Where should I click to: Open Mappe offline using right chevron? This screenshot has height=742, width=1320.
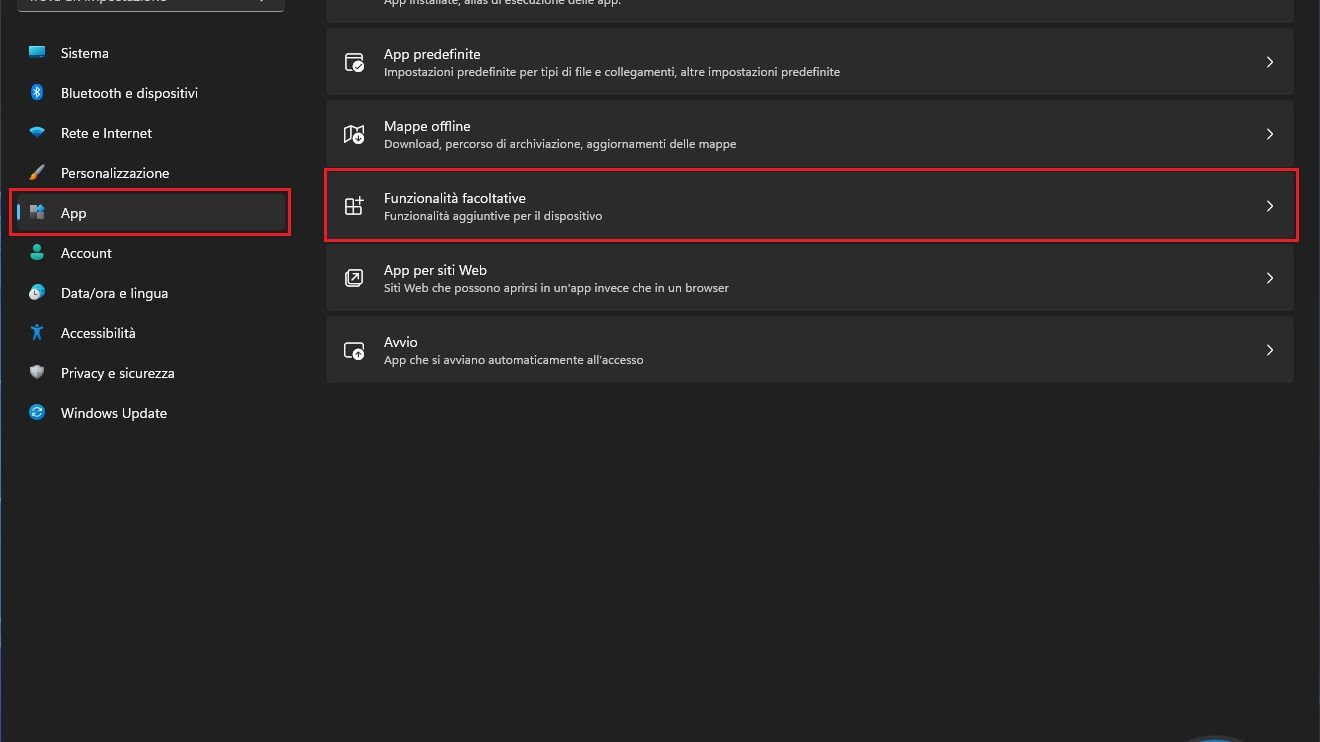pos(1270,134)
